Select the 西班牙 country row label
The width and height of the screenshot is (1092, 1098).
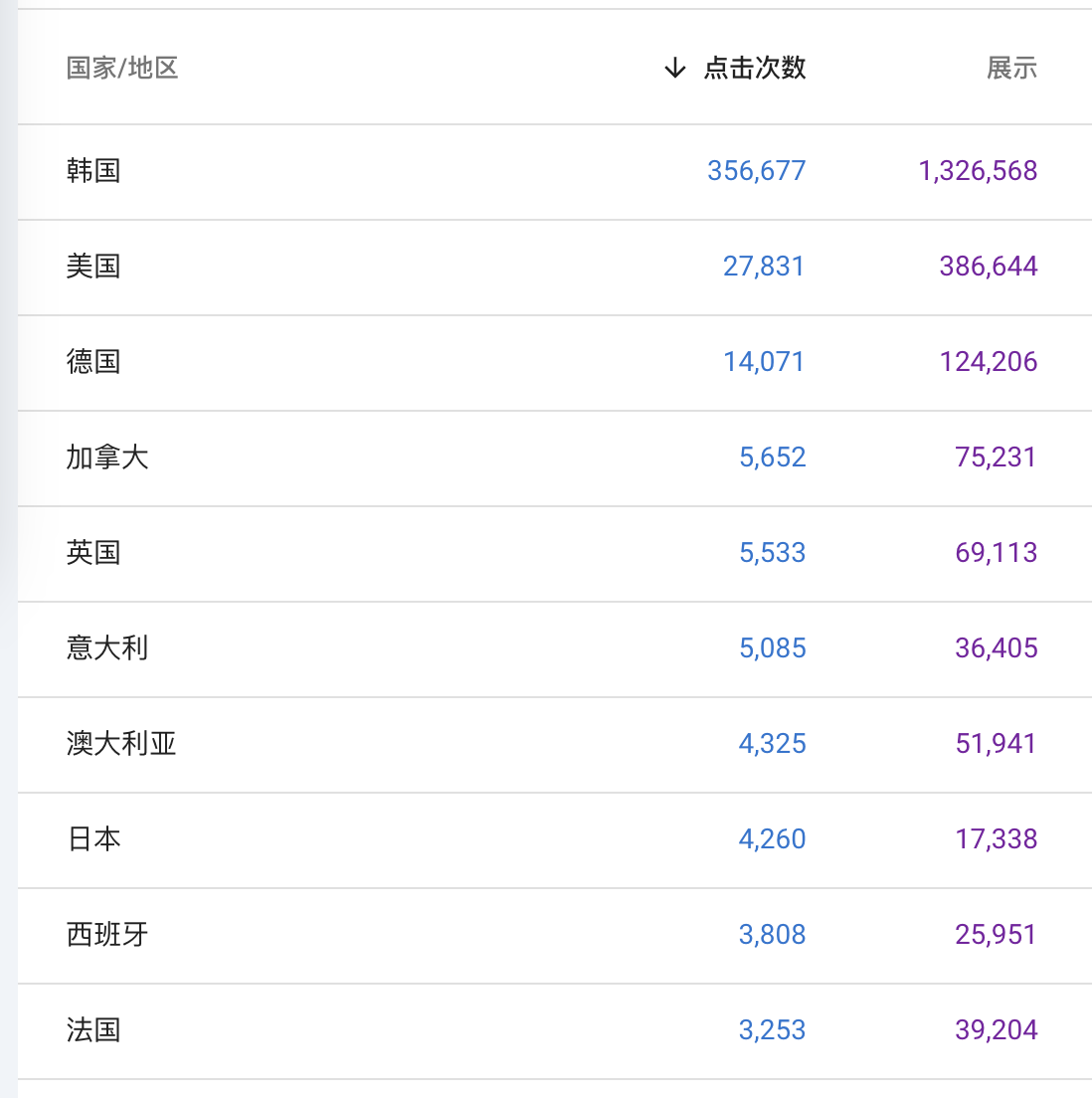pyautogui.click(x=107, y=935)
